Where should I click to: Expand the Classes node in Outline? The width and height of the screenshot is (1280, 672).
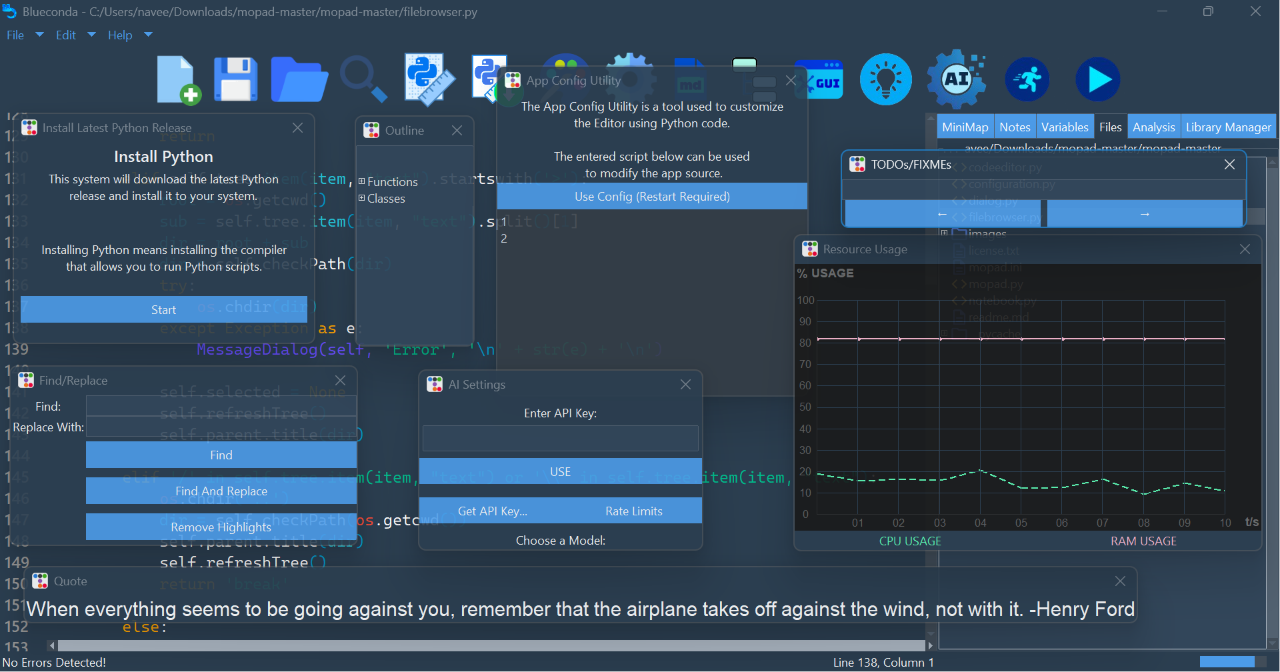pos(362,199)
